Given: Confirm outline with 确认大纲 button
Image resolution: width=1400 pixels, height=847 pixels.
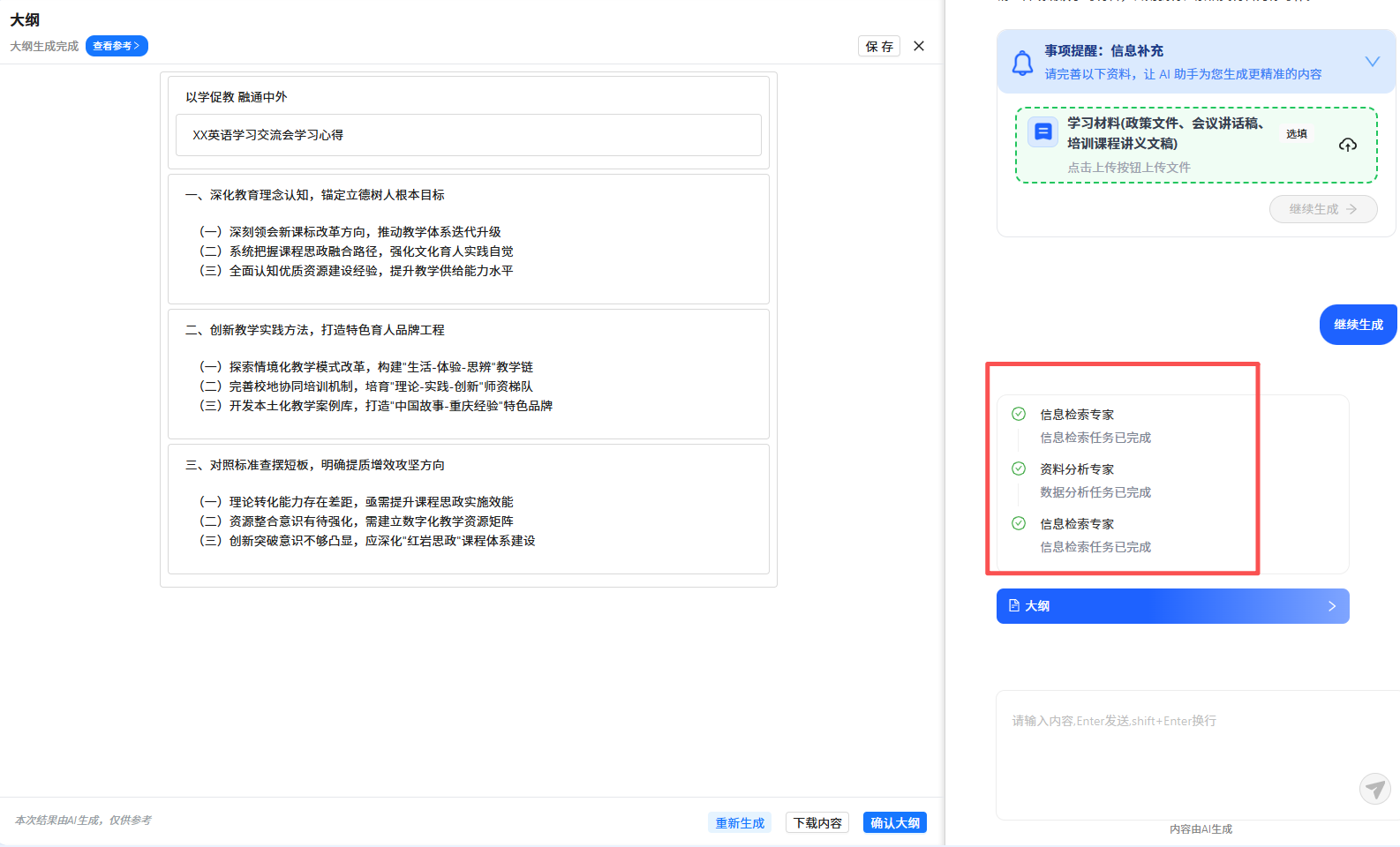Looking at the screenshot, I should tap(894, 822).
